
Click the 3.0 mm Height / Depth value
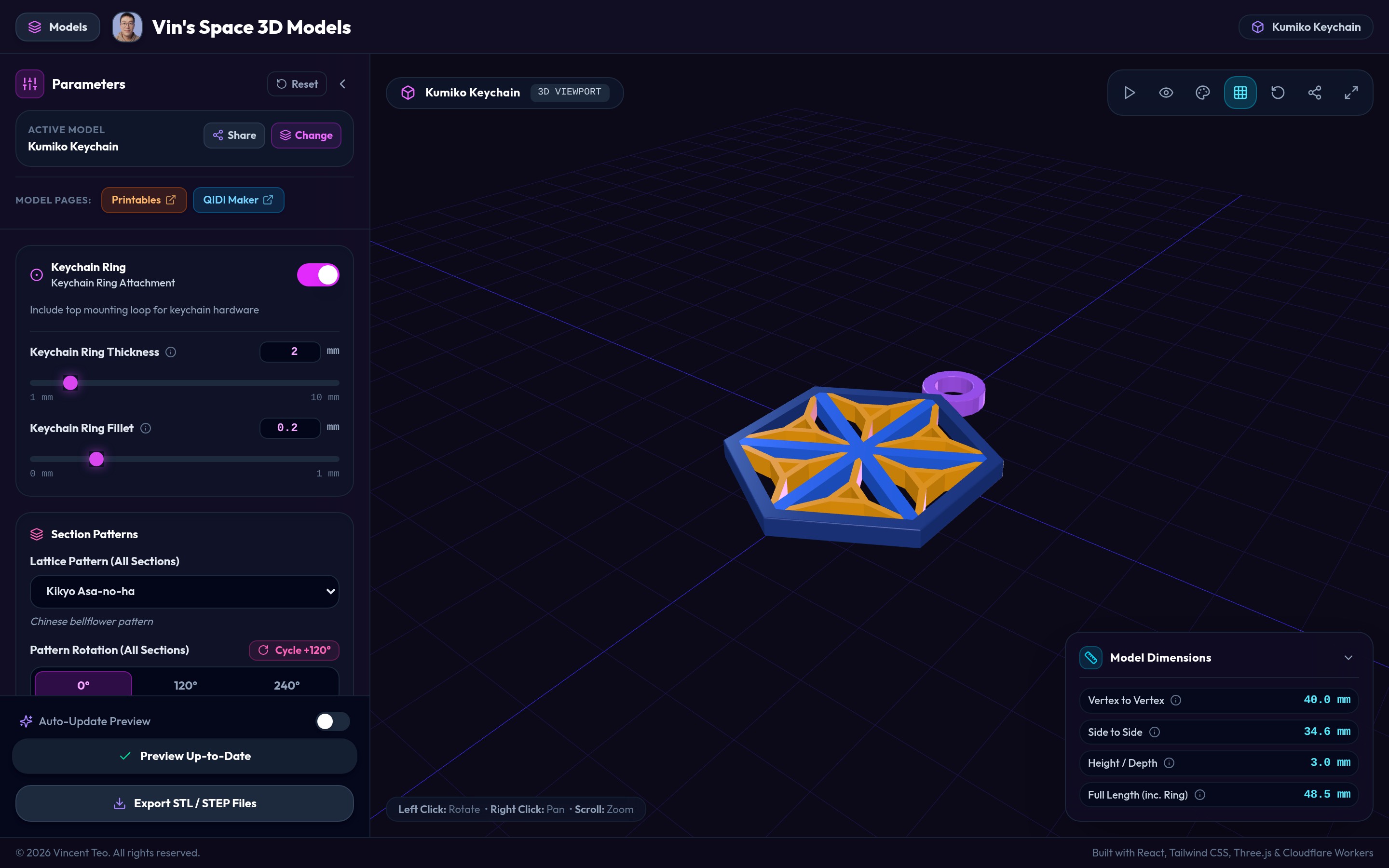1330,762
